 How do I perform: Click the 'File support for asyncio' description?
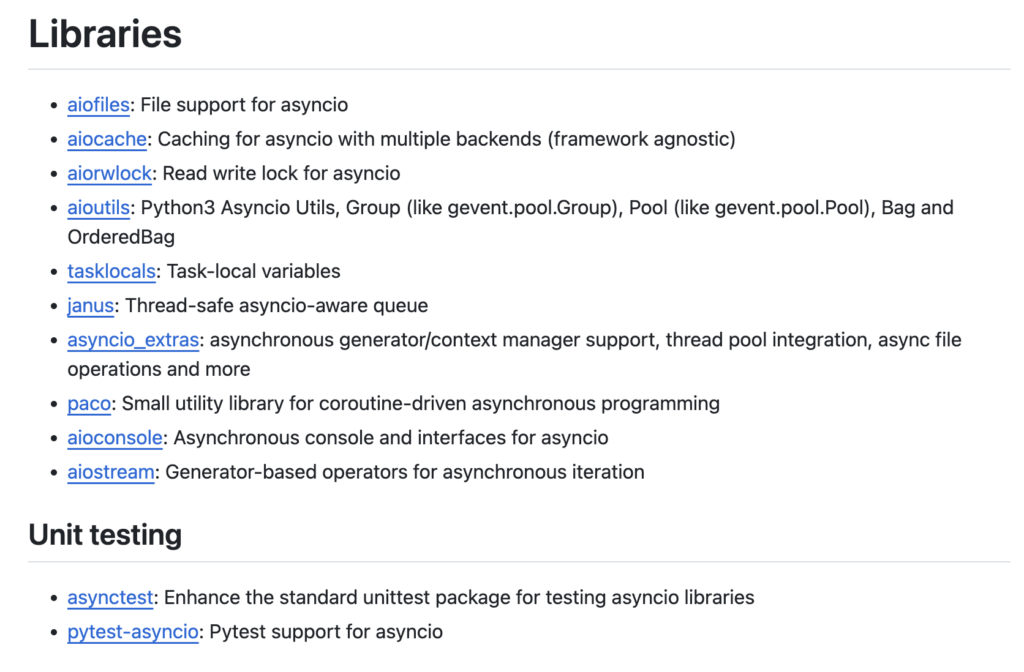coord(244,105)
